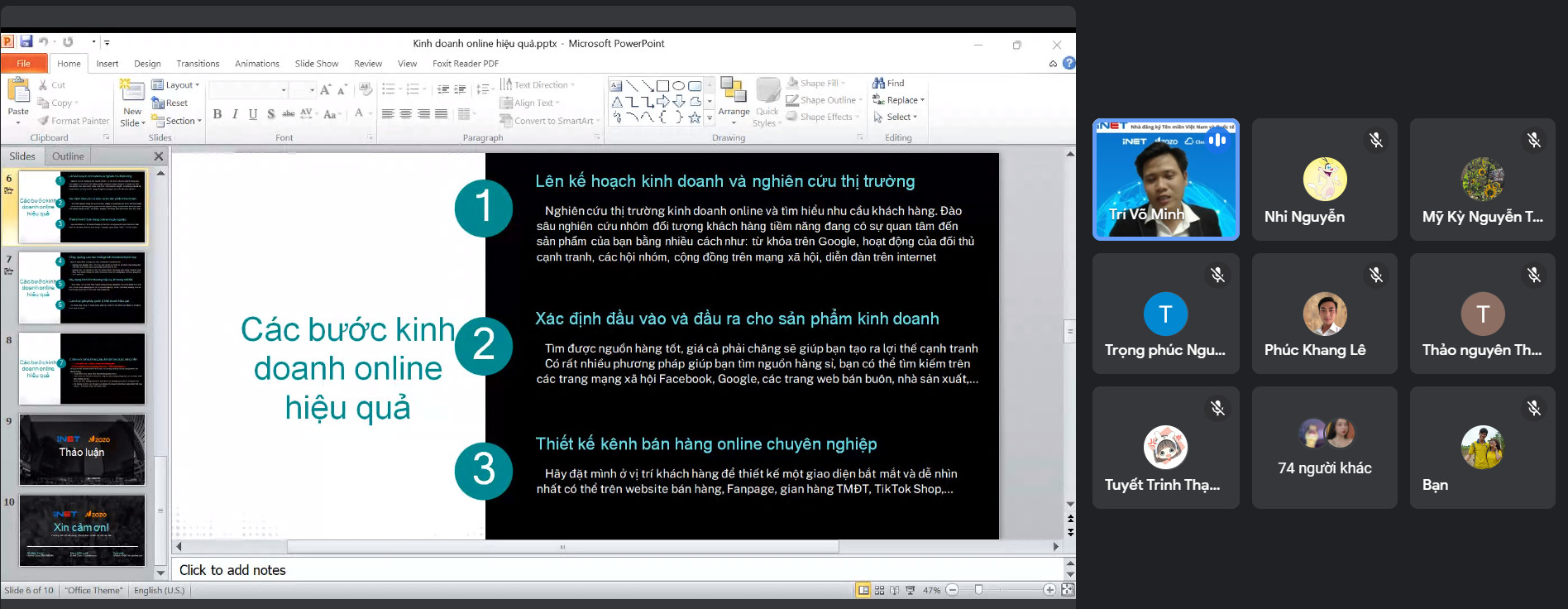Expand the Shape Effects dropdown
1568x609 pixels.
[x=822, y=117]
